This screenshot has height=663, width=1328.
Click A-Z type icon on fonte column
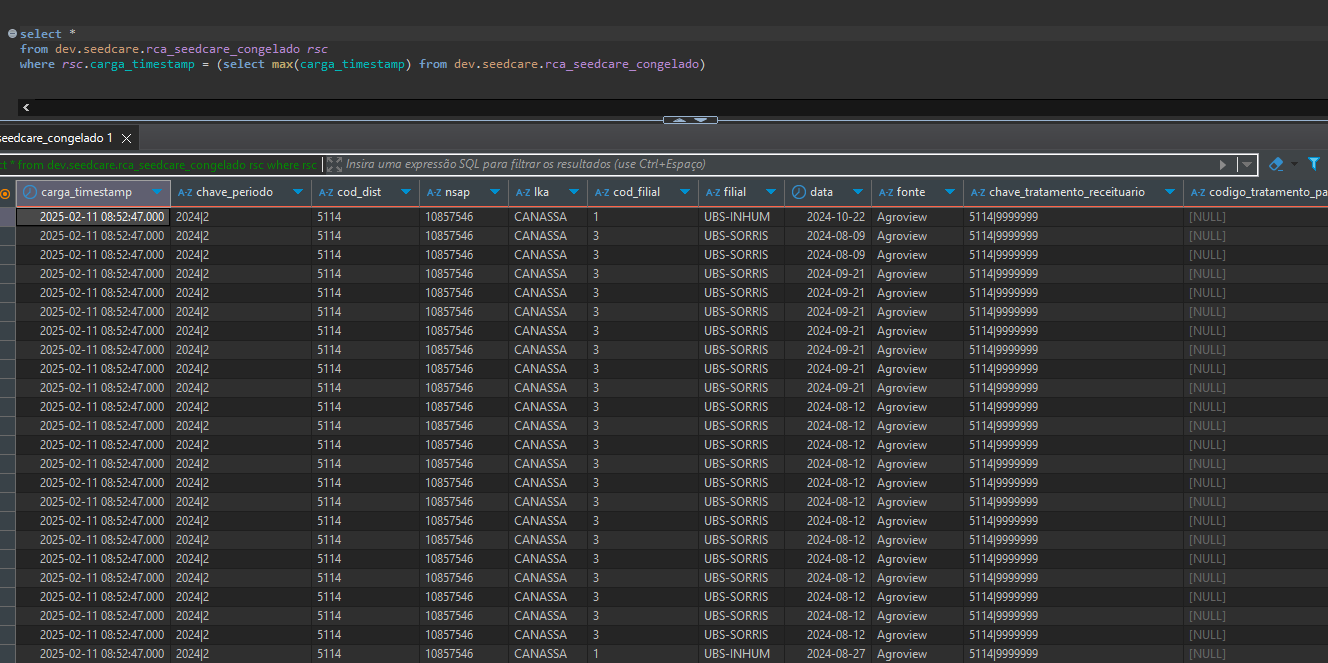(x=886, y=192)
